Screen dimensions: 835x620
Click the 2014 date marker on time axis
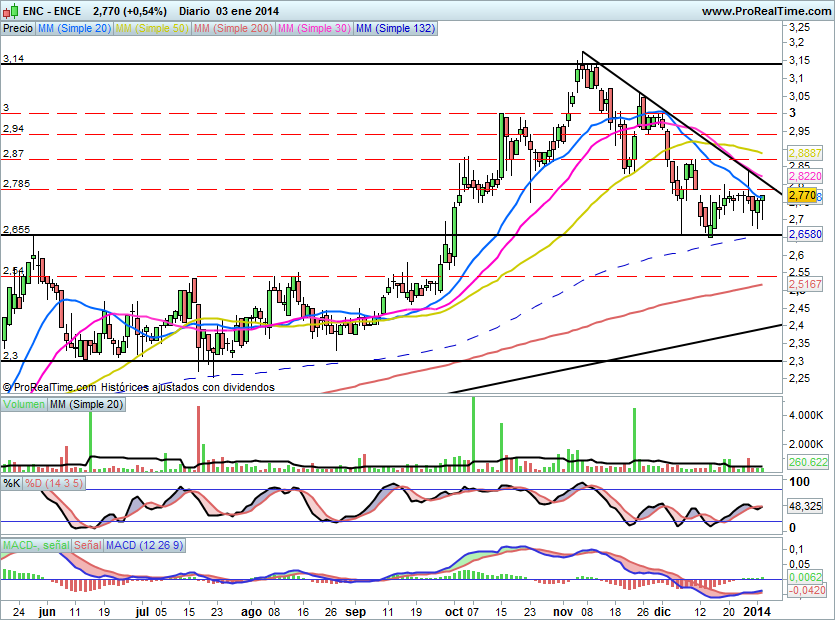click(x=759, y=609)
